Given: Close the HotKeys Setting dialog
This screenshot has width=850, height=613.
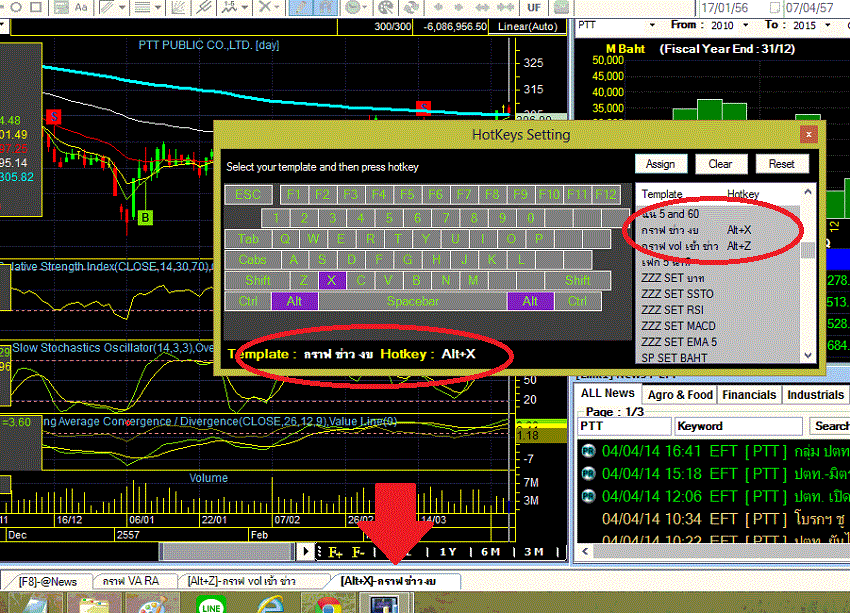Looking at the screenshot, I should tap(808, 134).
